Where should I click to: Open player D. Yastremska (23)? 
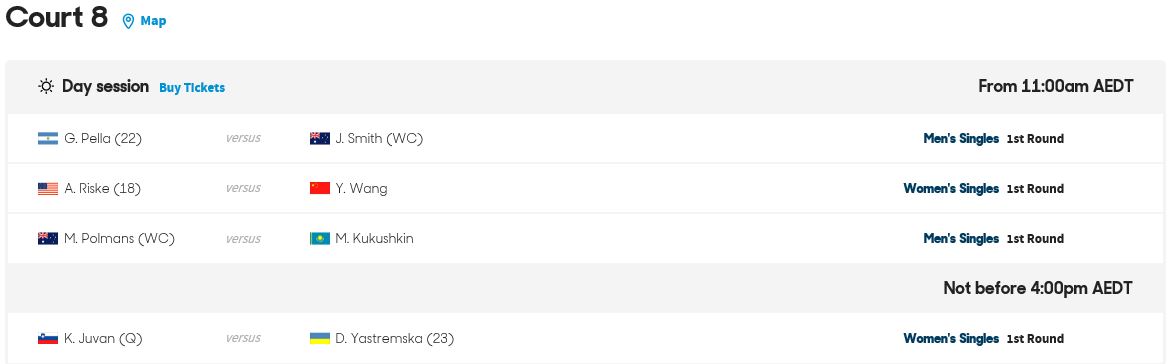pos(394,339)
